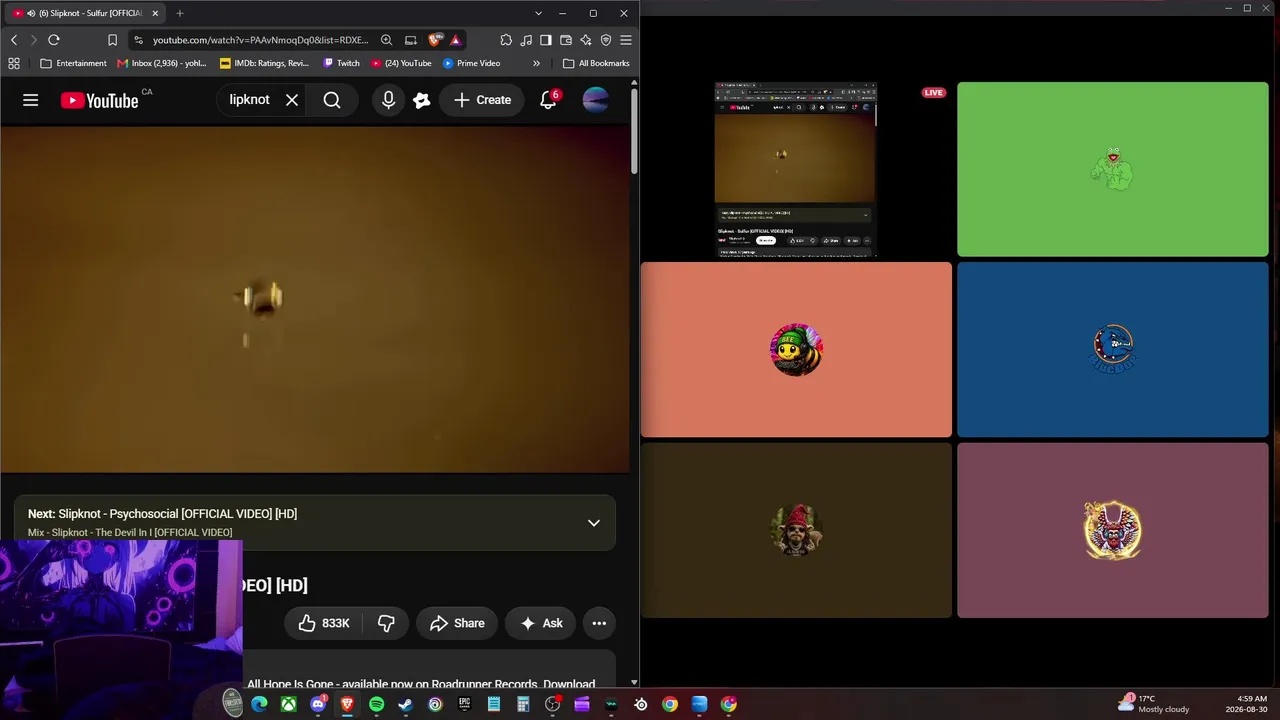This screenshot has height=720, width=1280.
Task: Open the Entertainment bookmarks folder
Action: [73, 63]
